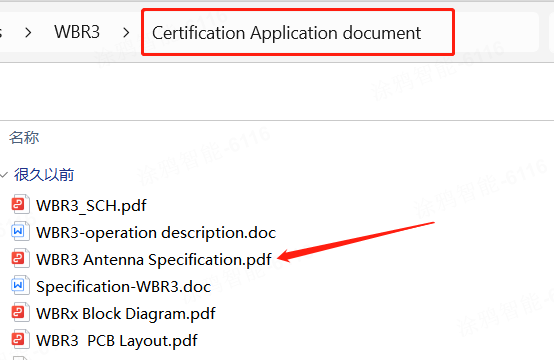Click the 很久以前 group label
This screenshot has width=554, height=360.
click(44, 175)
